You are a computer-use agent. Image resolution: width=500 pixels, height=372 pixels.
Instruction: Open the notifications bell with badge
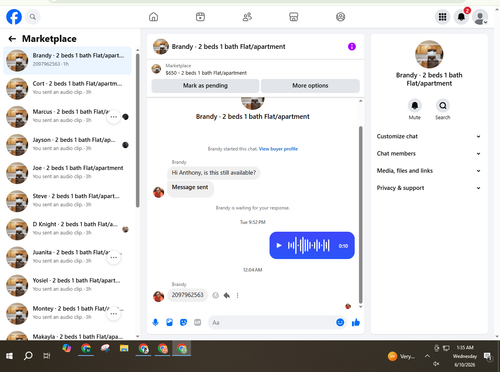(x=461, y=17)
